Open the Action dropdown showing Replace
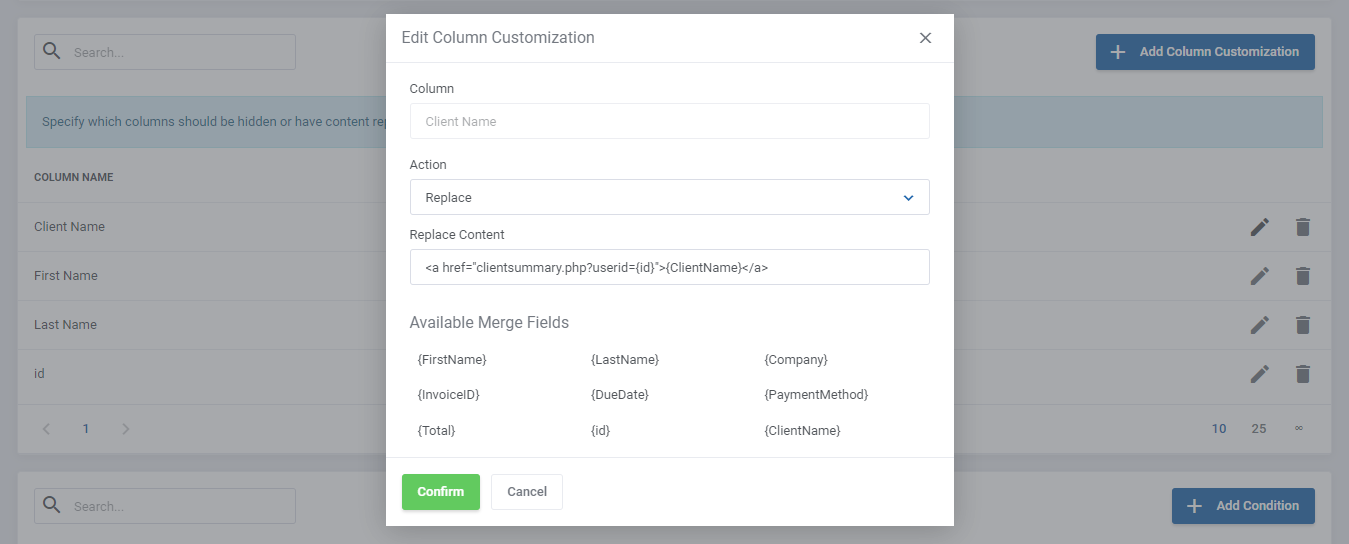The height and width of the screenshot is (544, 1349). [669, 197]
